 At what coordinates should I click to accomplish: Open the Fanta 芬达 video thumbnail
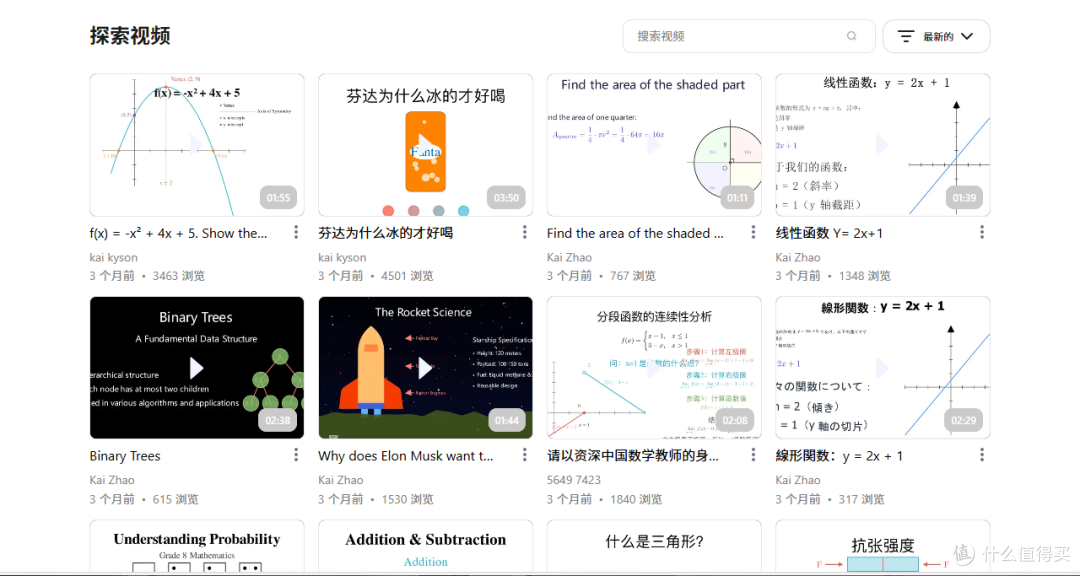click(426, 145)
